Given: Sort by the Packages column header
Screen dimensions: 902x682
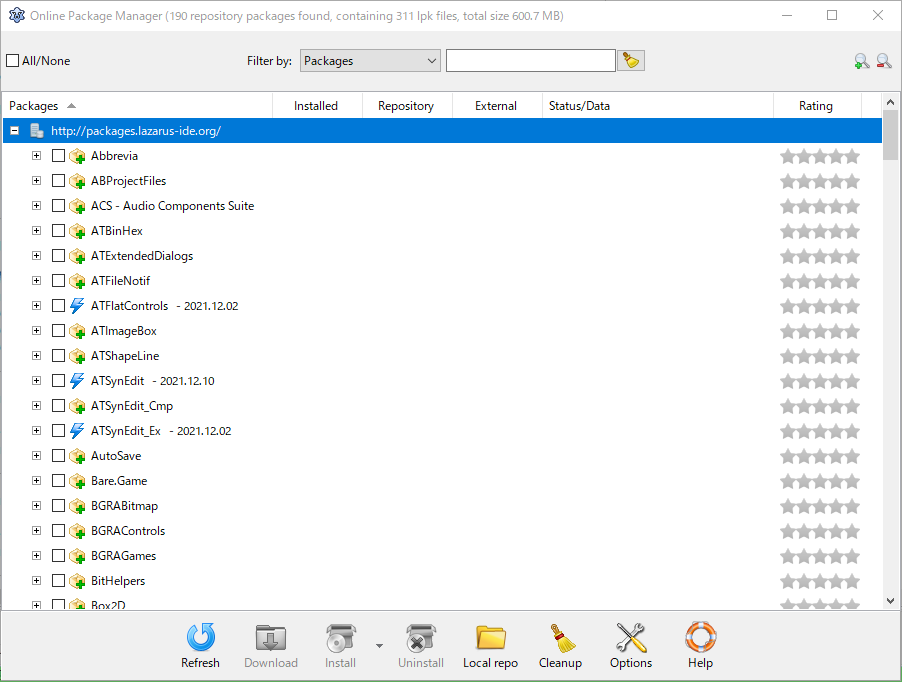Looking at the screenshot, I should tap(137, 106).
